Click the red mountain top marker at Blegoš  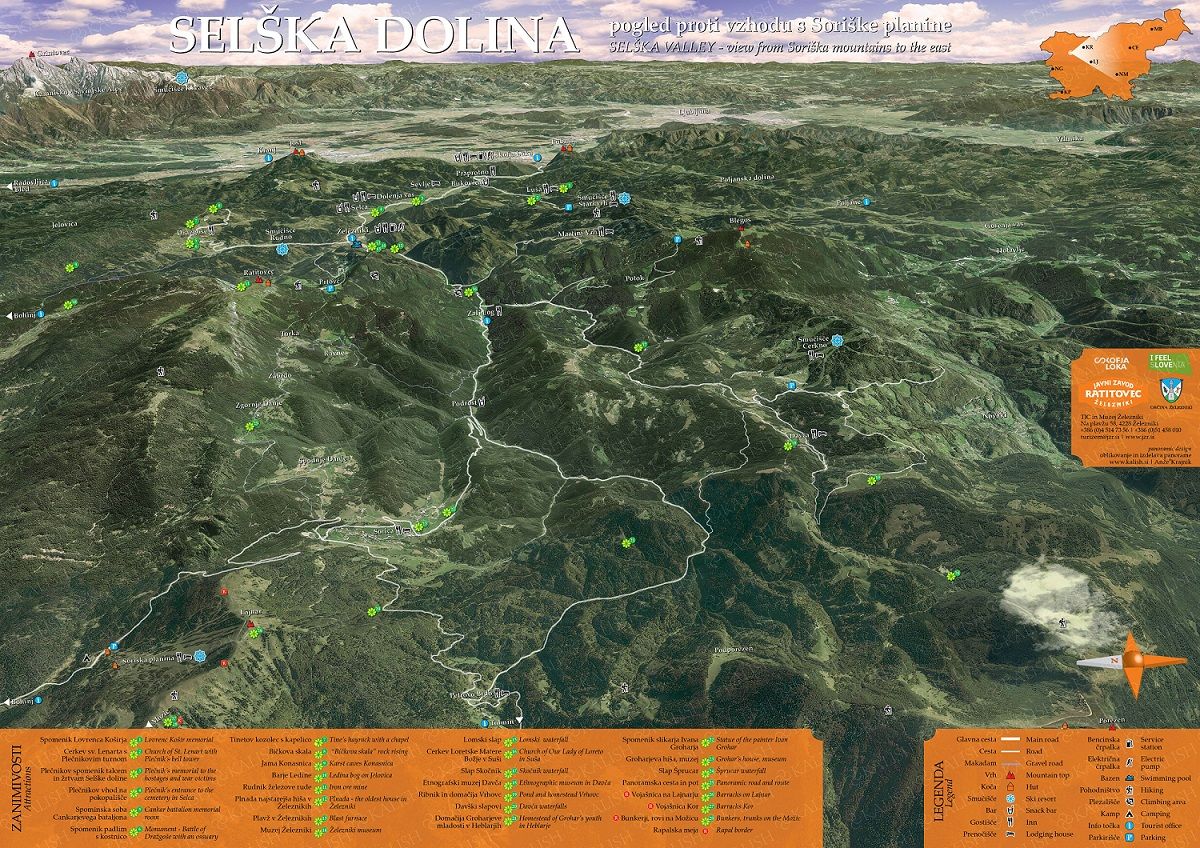coord(741,228)
